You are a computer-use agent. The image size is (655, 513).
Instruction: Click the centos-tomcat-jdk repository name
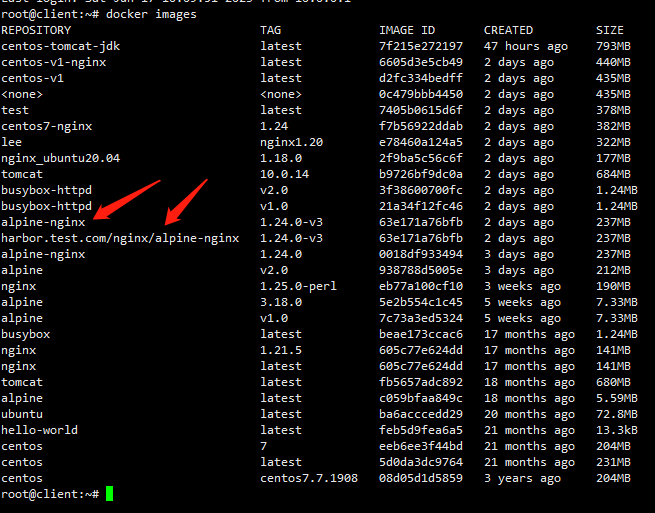tap(61, 46)
